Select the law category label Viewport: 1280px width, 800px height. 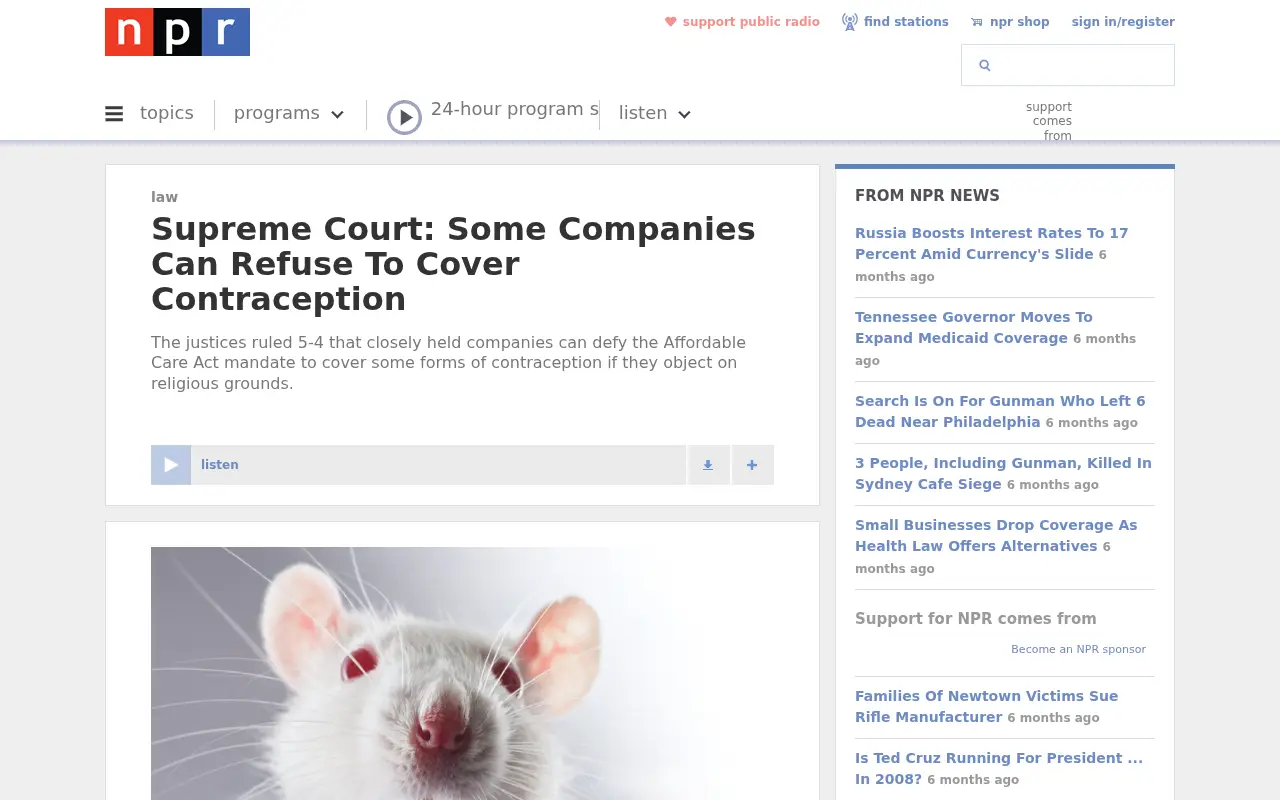click(165, 197)
